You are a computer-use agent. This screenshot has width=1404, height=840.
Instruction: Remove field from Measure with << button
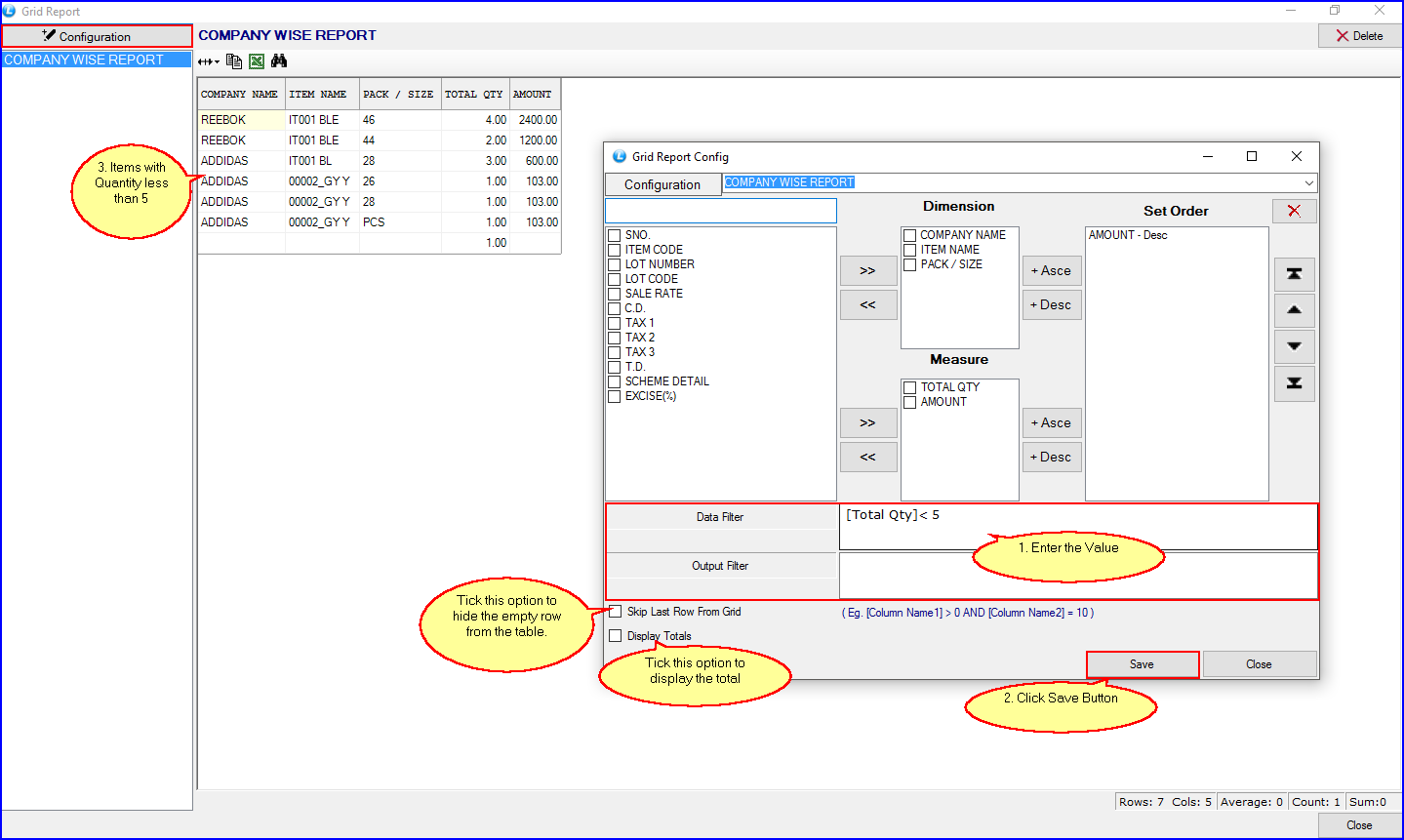coord(867,457)
